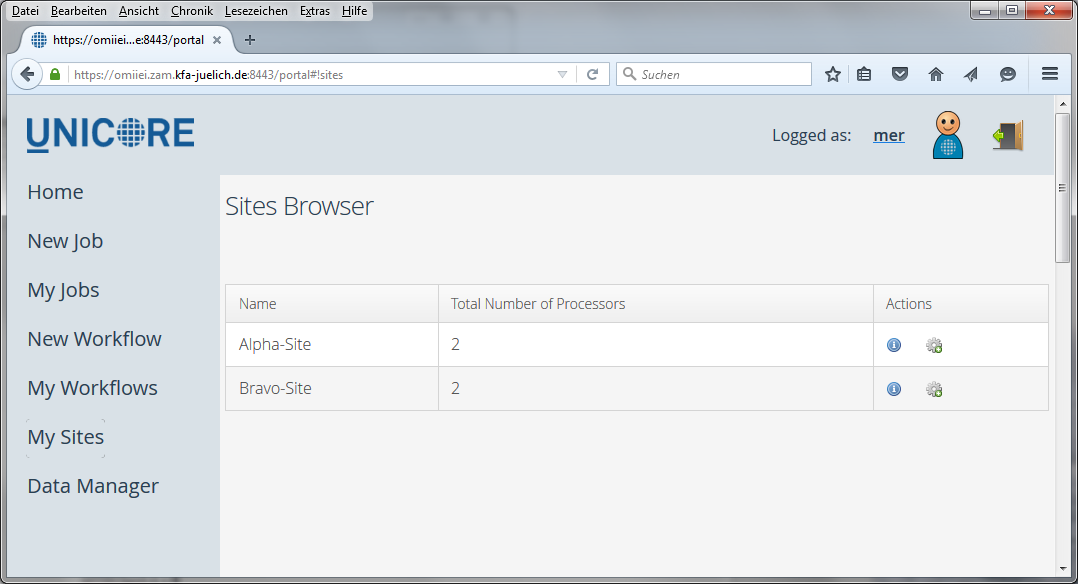Click the paper plane share icon
The image size is (1078, 584).
coord(971,74)
